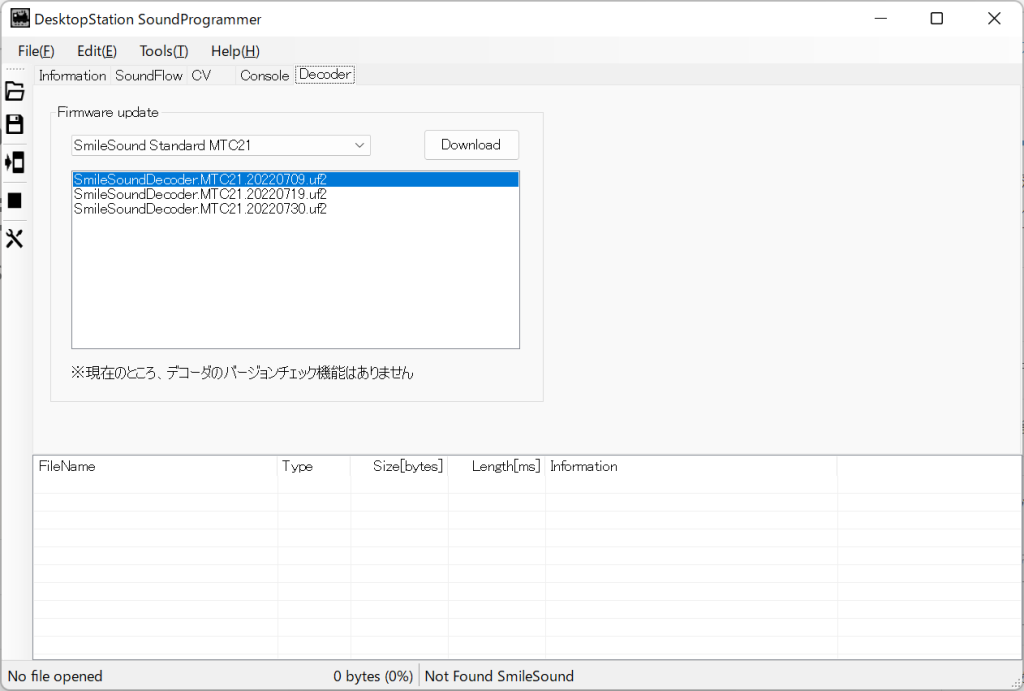Screen dimensions: 1024x691
Task: Open the wrench and screwdriver tools icon
Action: click(x=15, y=238)
